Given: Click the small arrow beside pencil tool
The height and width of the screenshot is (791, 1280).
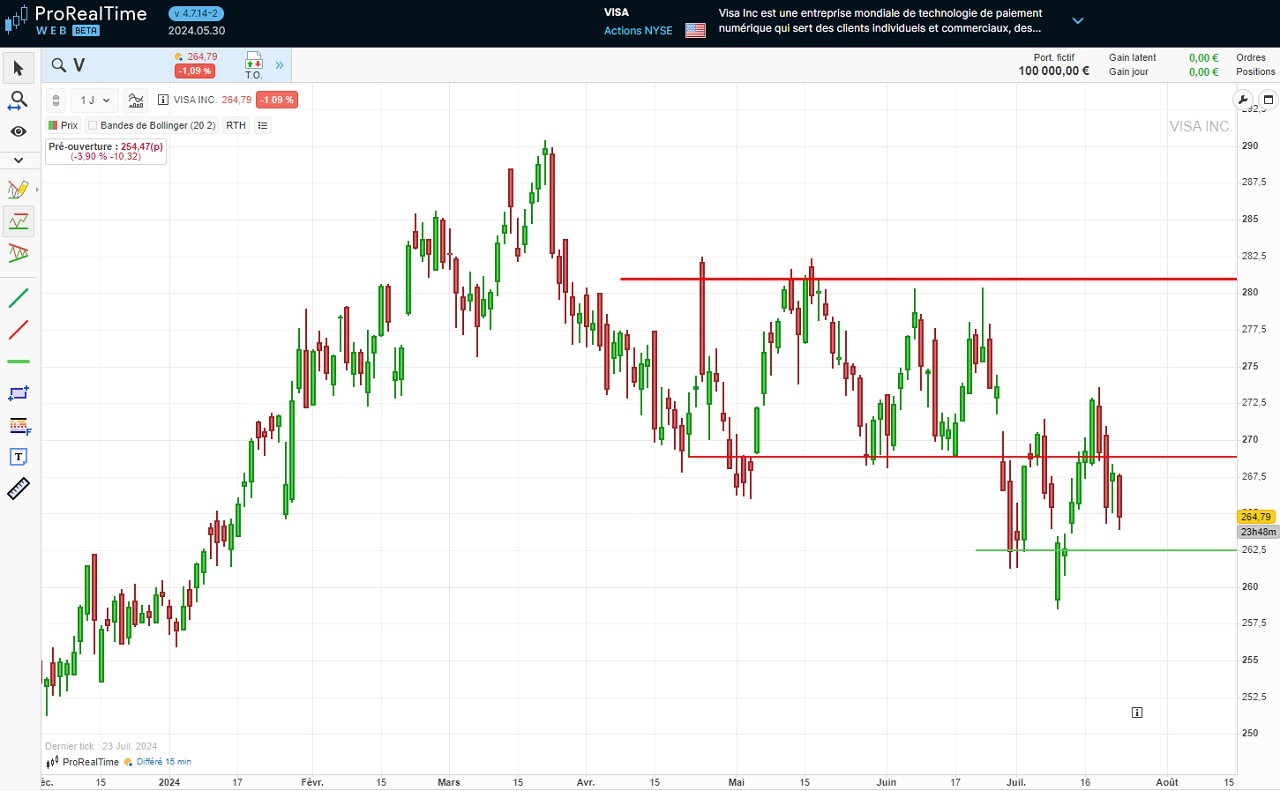Looking at the screenshot, I should click(x=38, y=189).
